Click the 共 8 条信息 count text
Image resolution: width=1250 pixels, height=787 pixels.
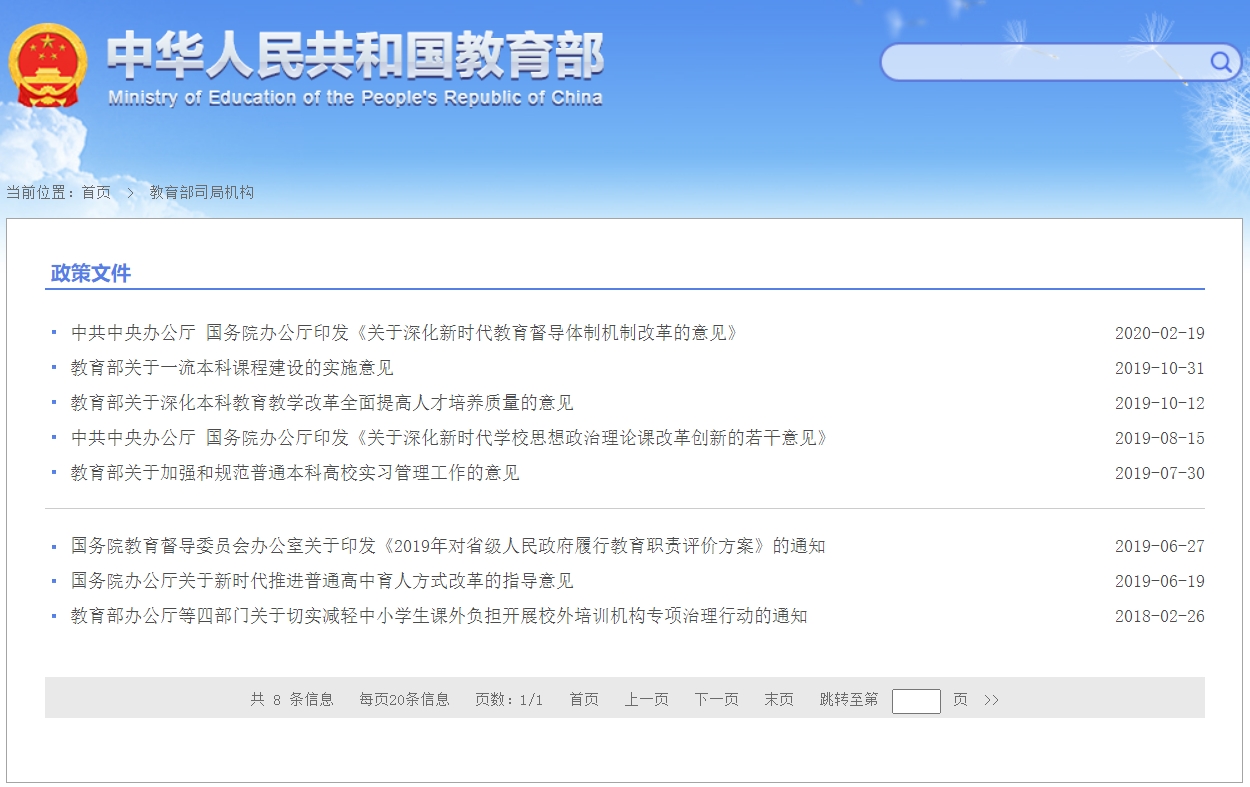[x=292, y=700]
